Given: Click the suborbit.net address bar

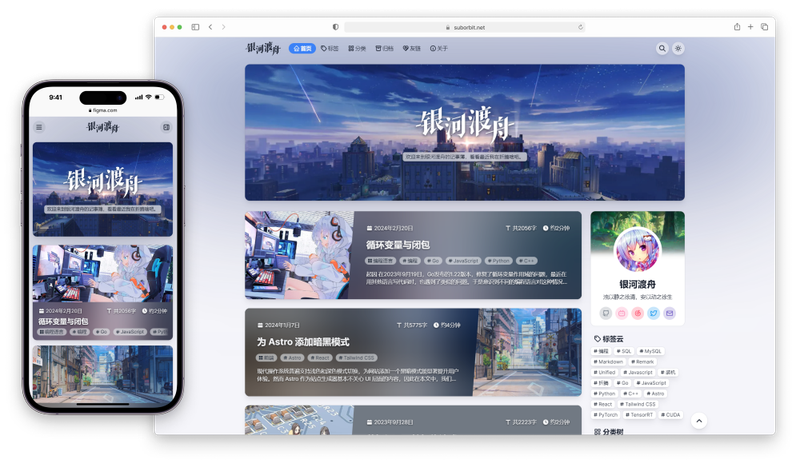Looking at the screenshot, I should [464, 27].
